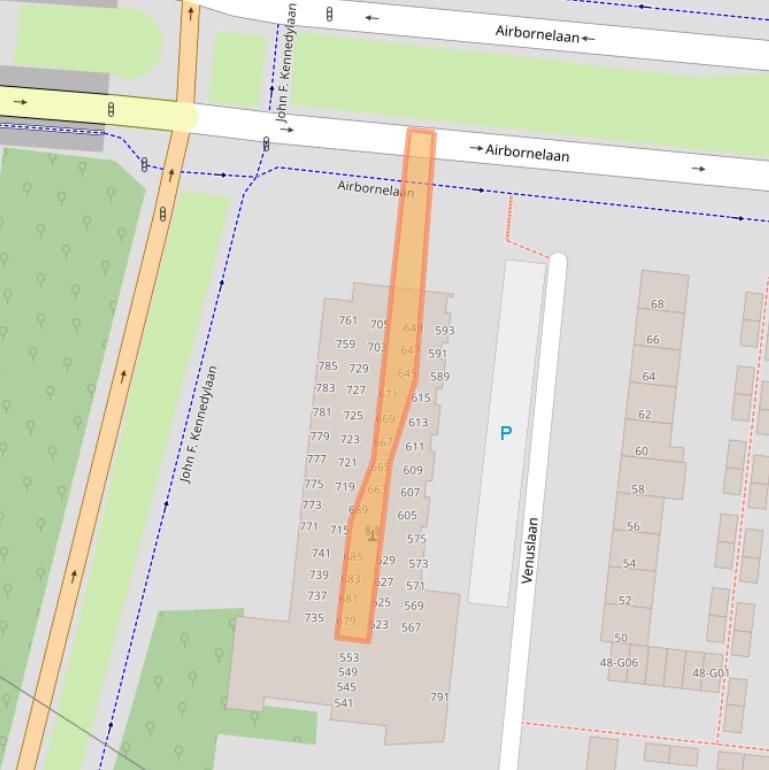Click the garage labeled 48-G06
Image resolution: width=769 pixels, height=770 pixels.
tap(618, 662)
